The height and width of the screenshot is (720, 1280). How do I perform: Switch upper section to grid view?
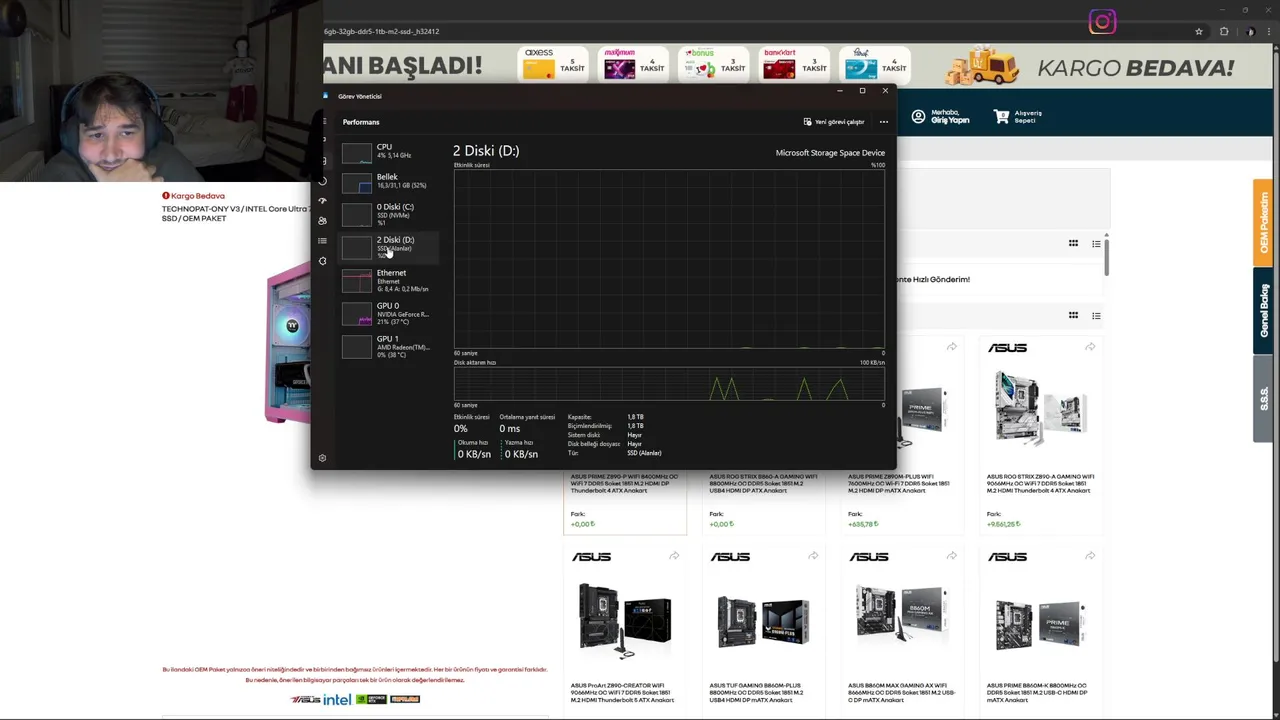click(1073, 243)
